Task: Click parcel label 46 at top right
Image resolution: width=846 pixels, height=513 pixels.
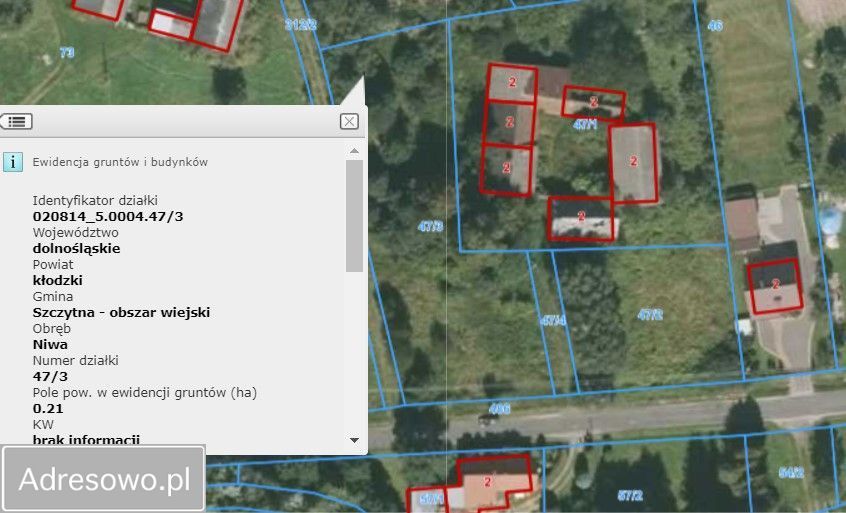Action: pos(714,26)
